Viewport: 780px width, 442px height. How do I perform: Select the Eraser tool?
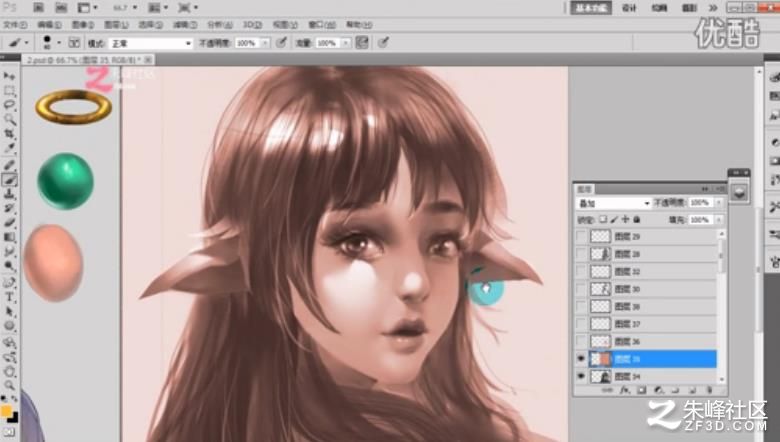[9, 223]
